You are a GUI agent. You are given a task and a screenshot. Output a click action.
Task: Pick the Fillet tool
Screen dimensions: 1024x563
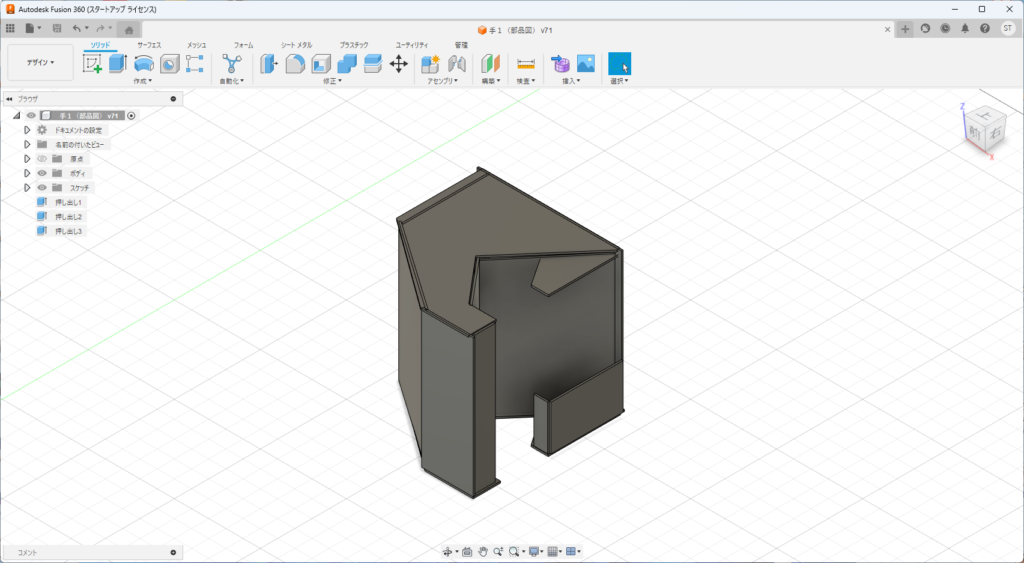[295, 63]
